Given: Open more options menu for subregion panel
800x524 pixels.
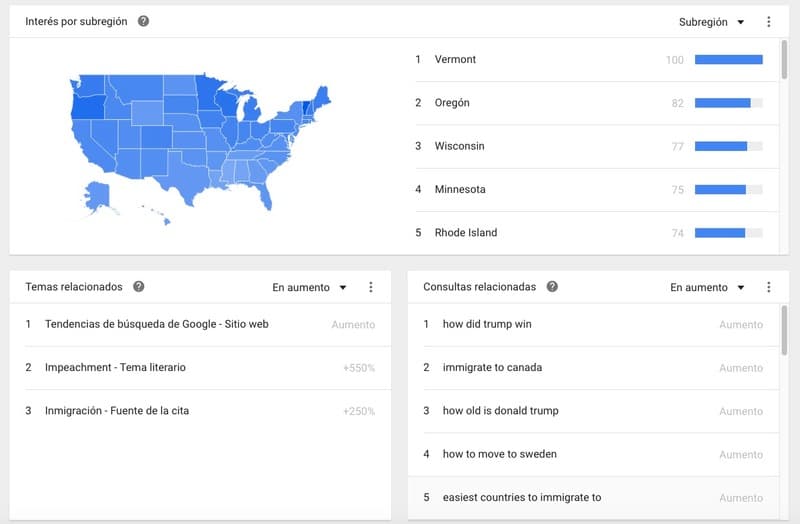Looking at the screenshot, I should point(768,22).
